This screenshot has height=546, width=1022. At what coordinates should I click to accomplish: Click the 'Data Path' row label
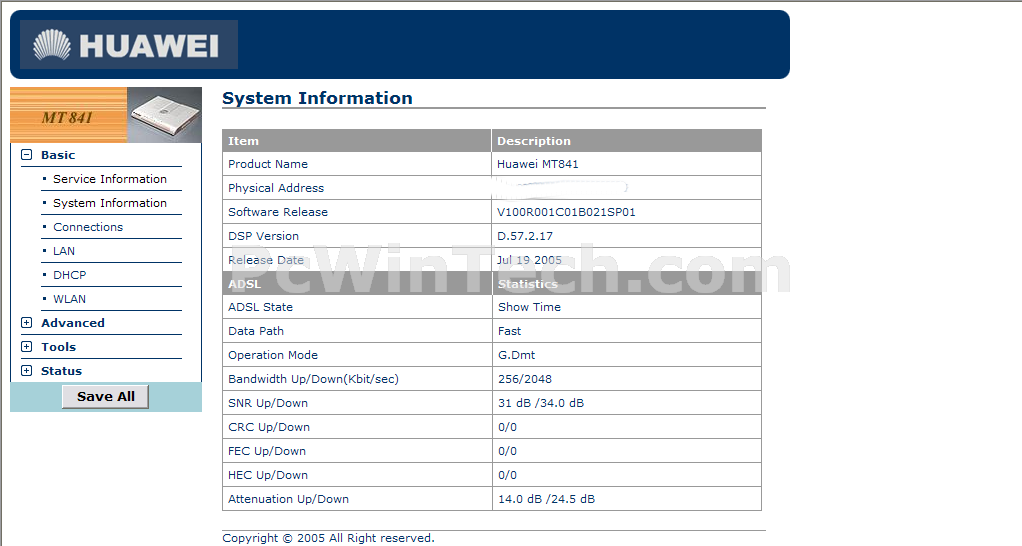point(256,331)
